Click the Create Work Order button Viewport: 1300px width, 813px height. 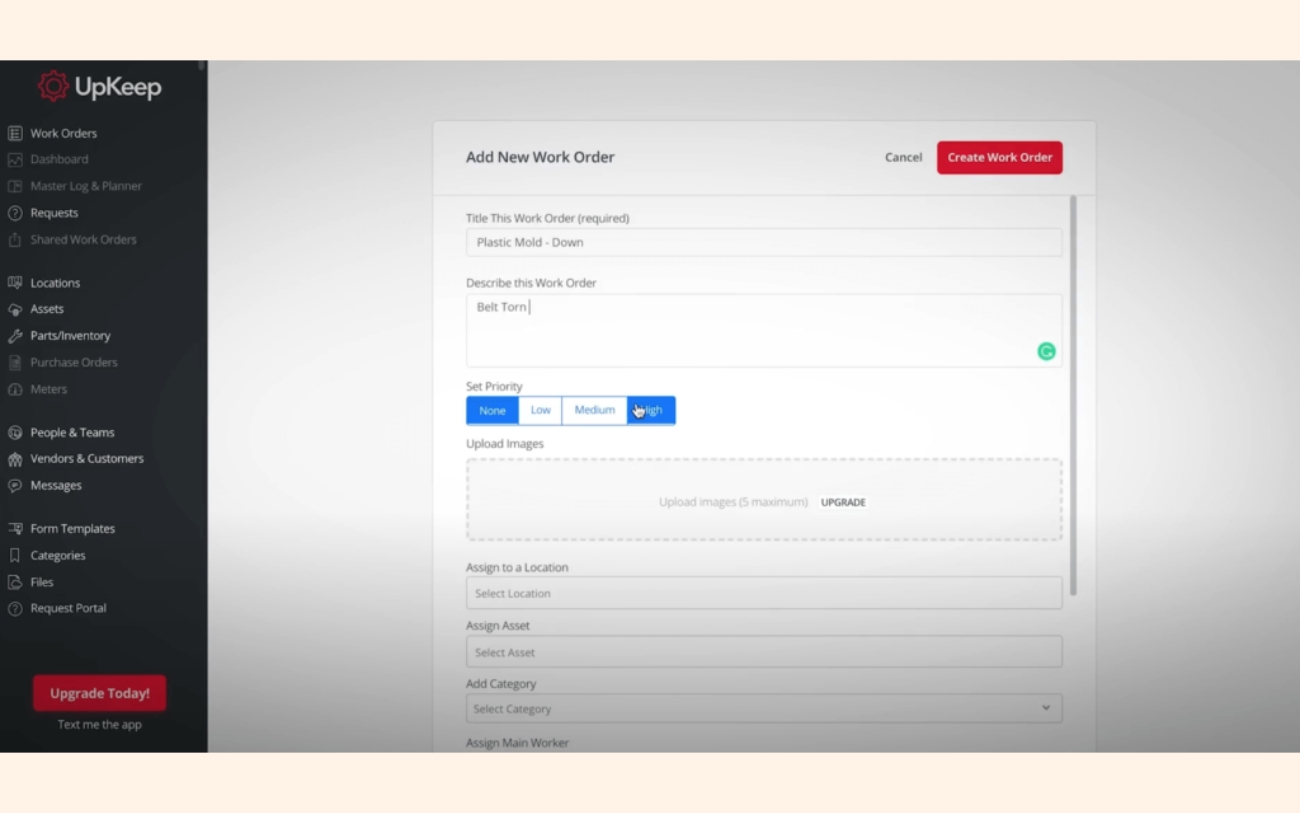999,157
